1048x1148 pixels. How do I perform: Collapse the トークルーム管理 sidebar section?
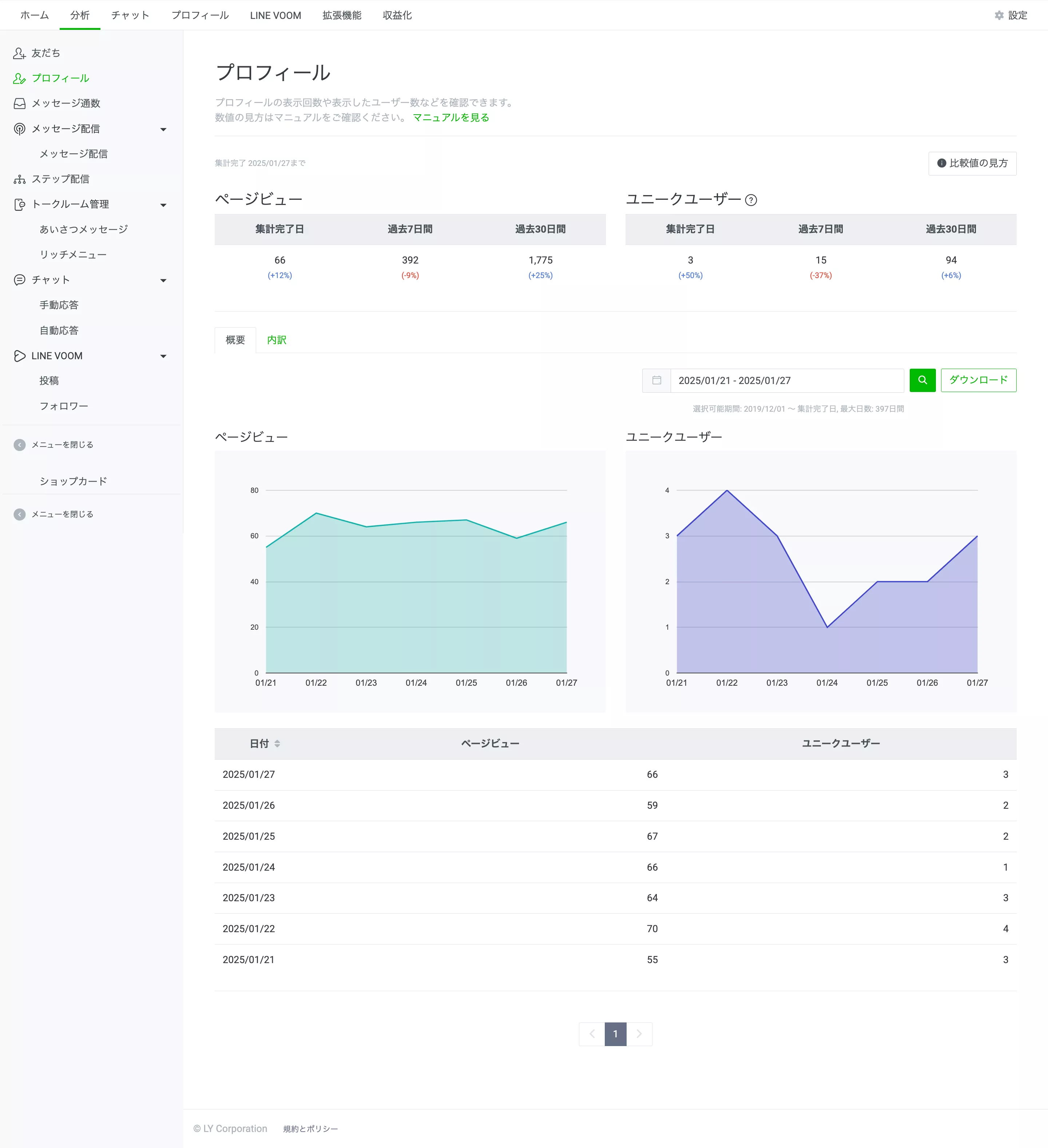click(x=163, y=205)
